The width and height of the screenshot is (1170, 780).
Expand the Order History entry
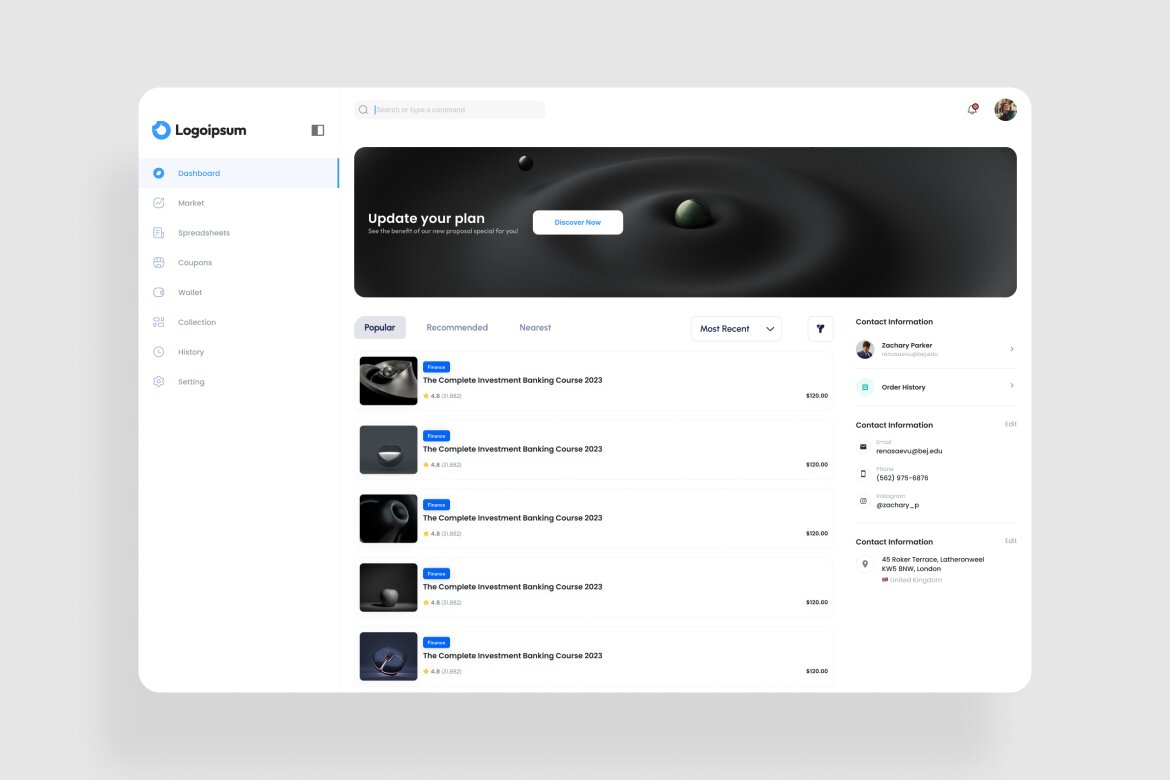[1010, 386]
